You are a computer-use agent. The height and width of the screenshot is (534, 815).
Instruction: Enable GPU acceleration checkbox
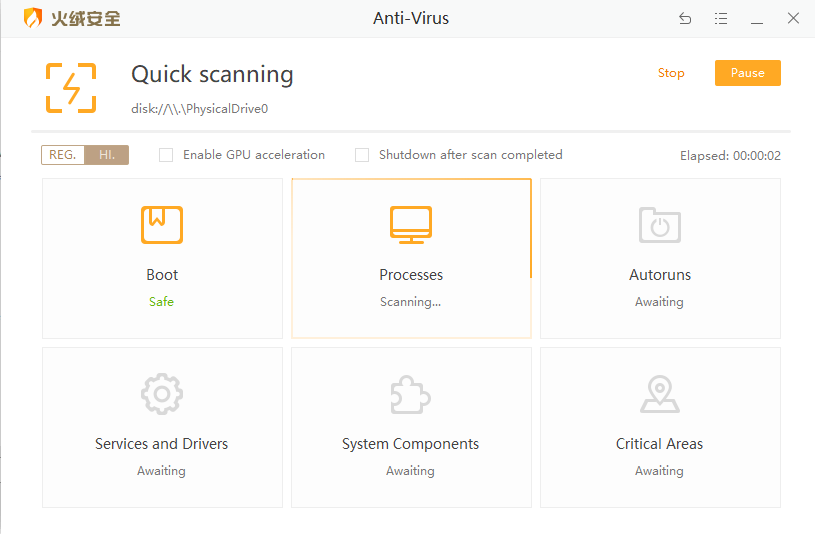click(x=167, y=155)
